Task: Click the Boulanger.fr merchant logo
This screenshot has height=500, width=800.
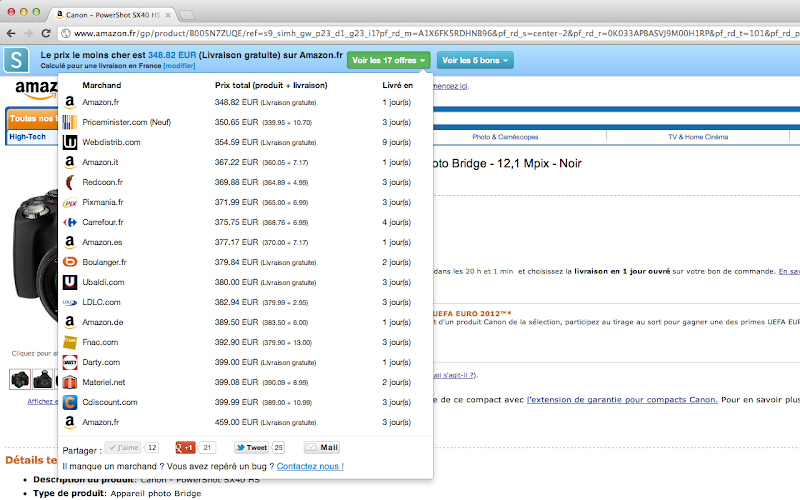Action: [x=70, y=262]
